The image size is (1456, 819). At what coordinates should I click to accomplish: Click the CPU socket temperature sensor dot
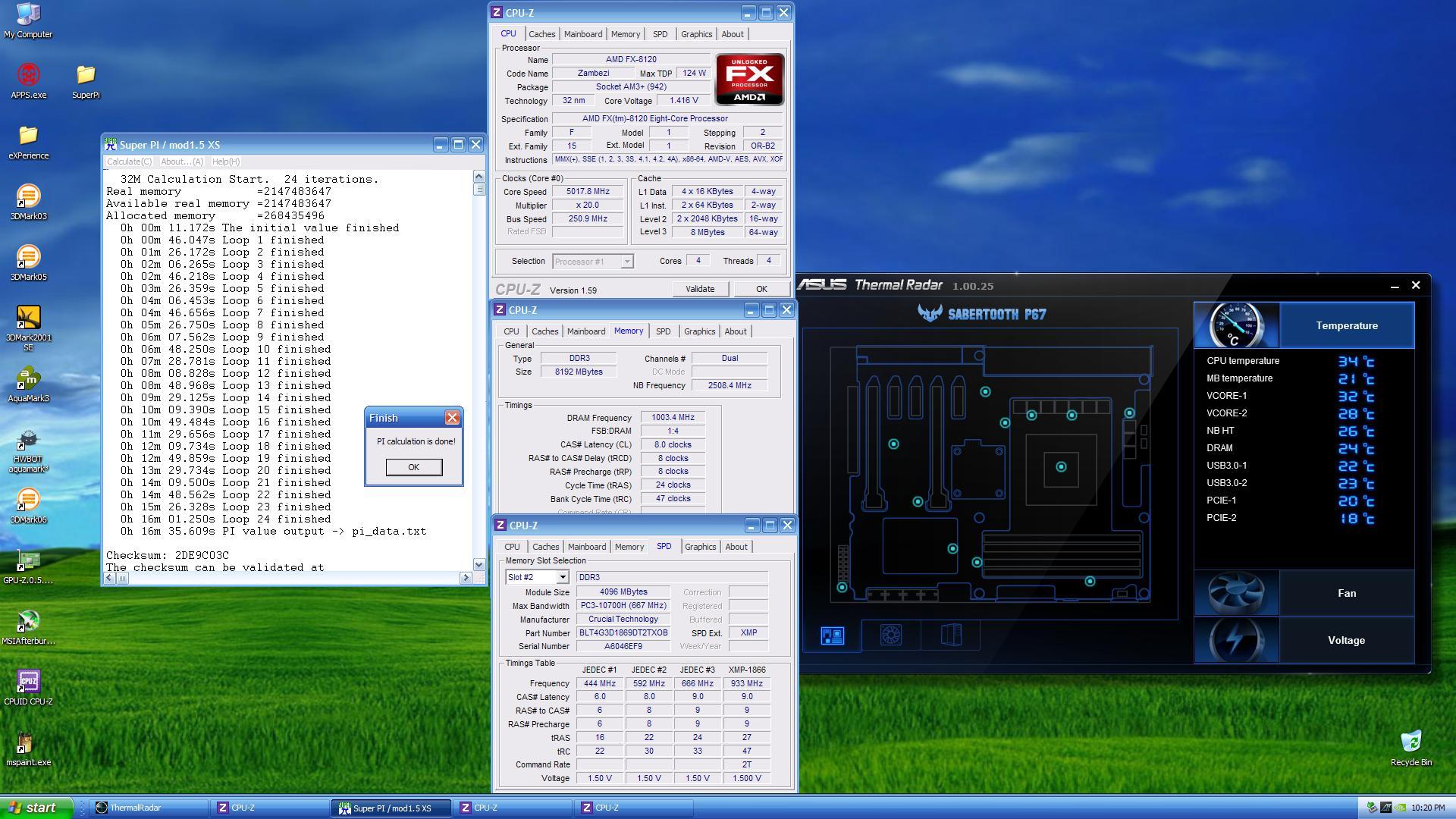click(x=1061, y=467)
